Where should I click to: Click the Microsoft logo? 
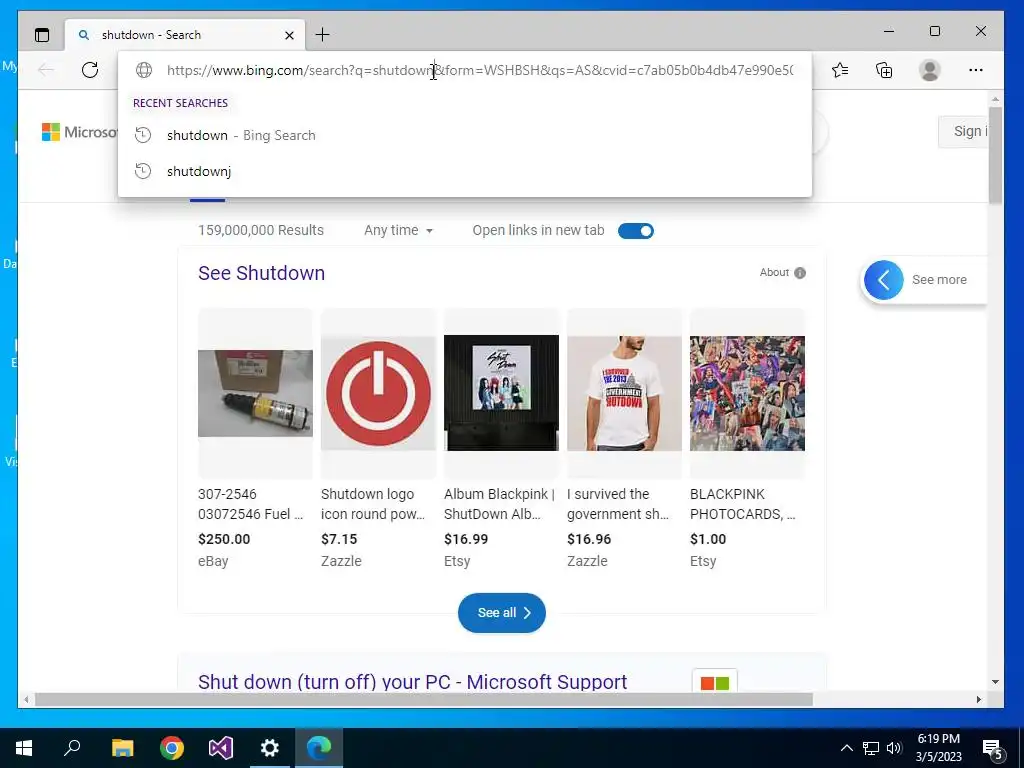(x=79, y=132)
